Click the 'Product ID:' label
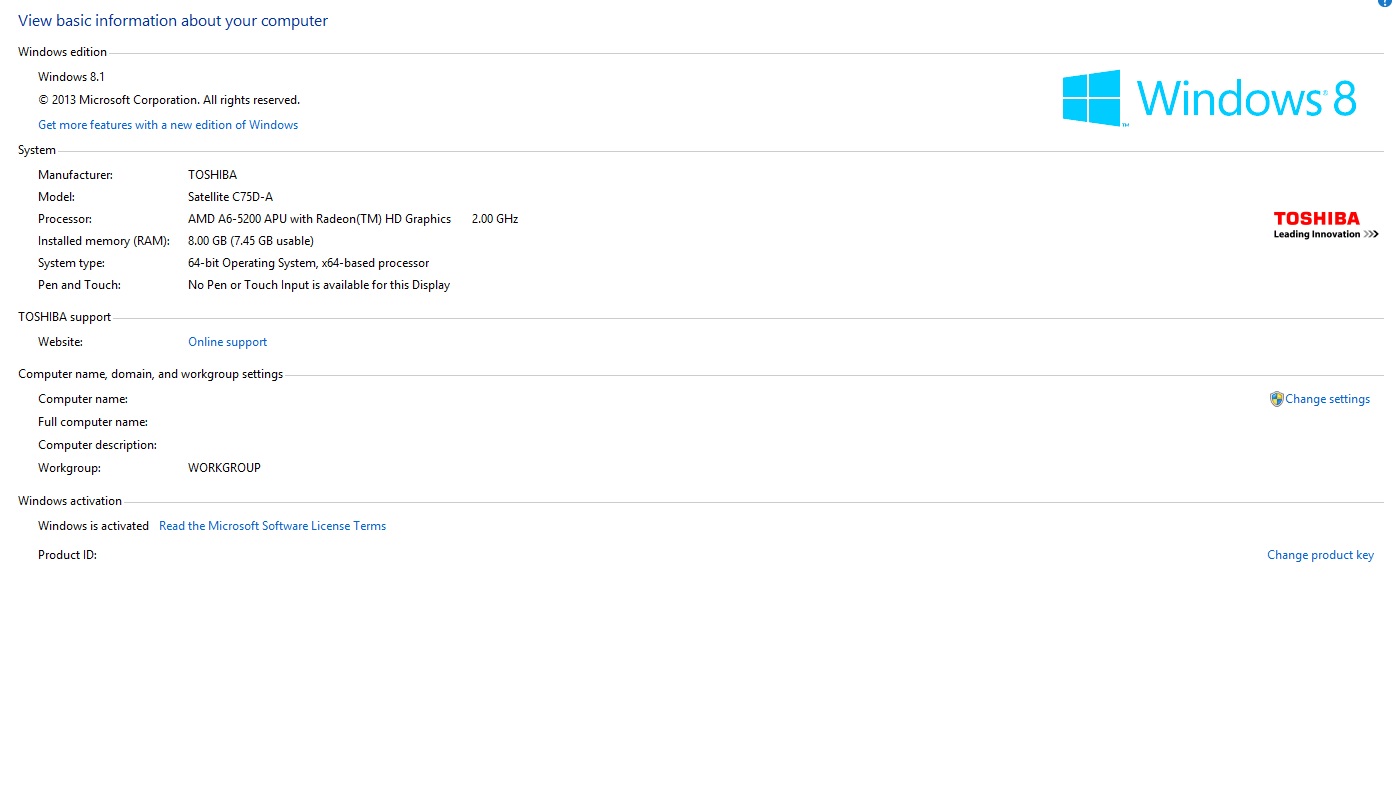The width and height of the screenshot is (1396, 786). [x=67, y=555]
